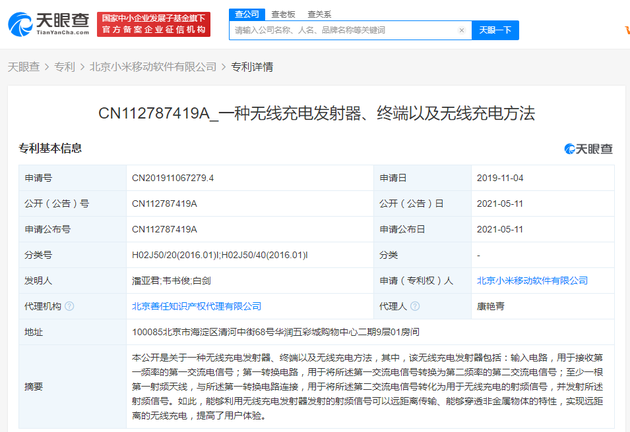Screen dimensions: 630x432
Task: Show help icon next to 代理机构
Action: click(x=69, y=306)
